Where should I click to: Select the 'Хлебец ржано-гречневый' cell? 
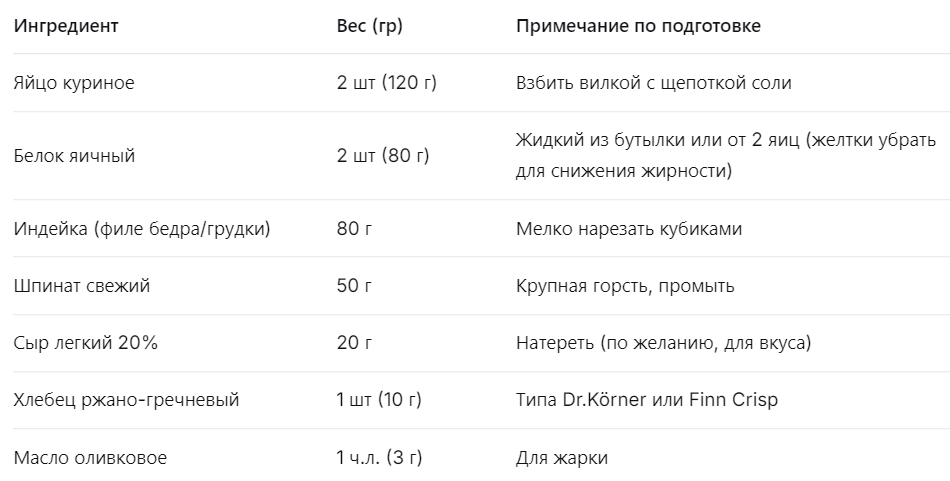pos(127,400)
